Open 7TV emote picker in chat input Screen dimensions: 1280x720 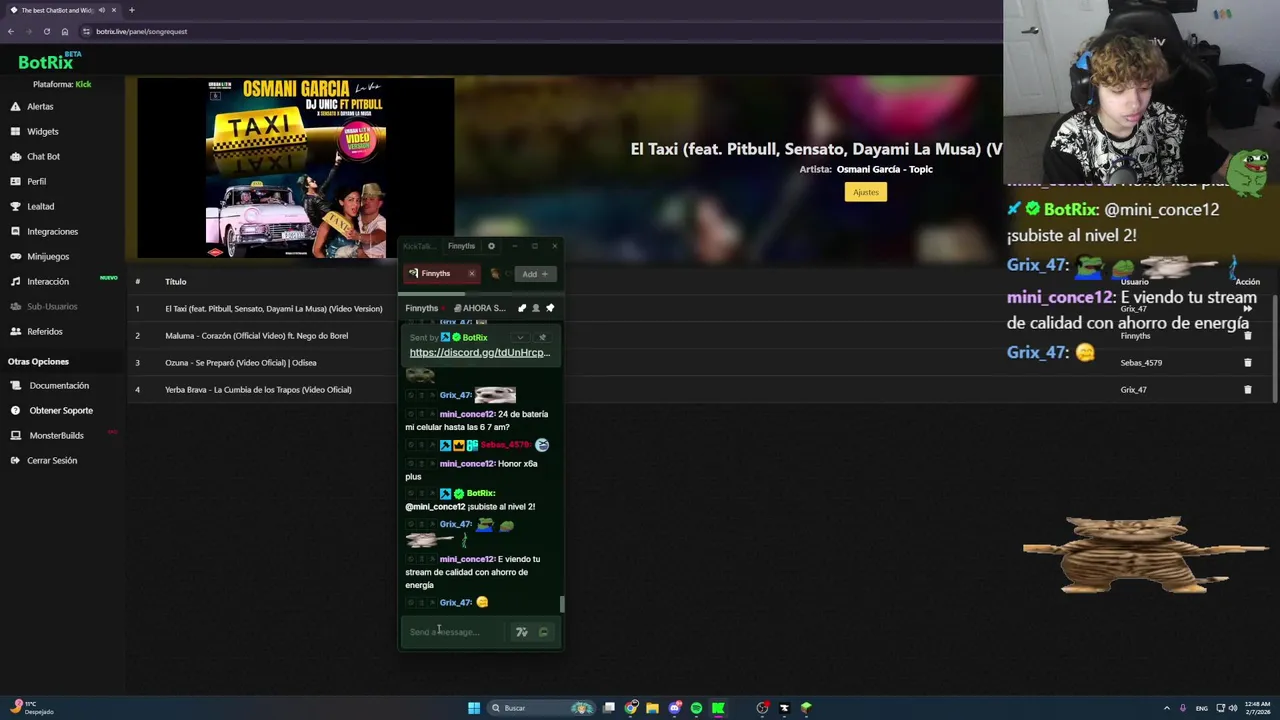click(521, 632)
